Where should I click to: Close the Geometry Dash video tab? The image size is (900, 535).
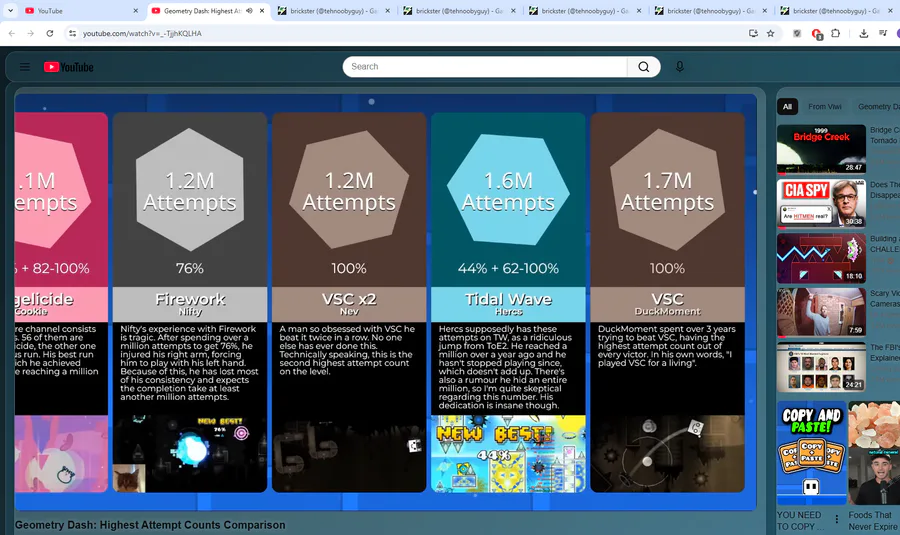coord(262,10)
